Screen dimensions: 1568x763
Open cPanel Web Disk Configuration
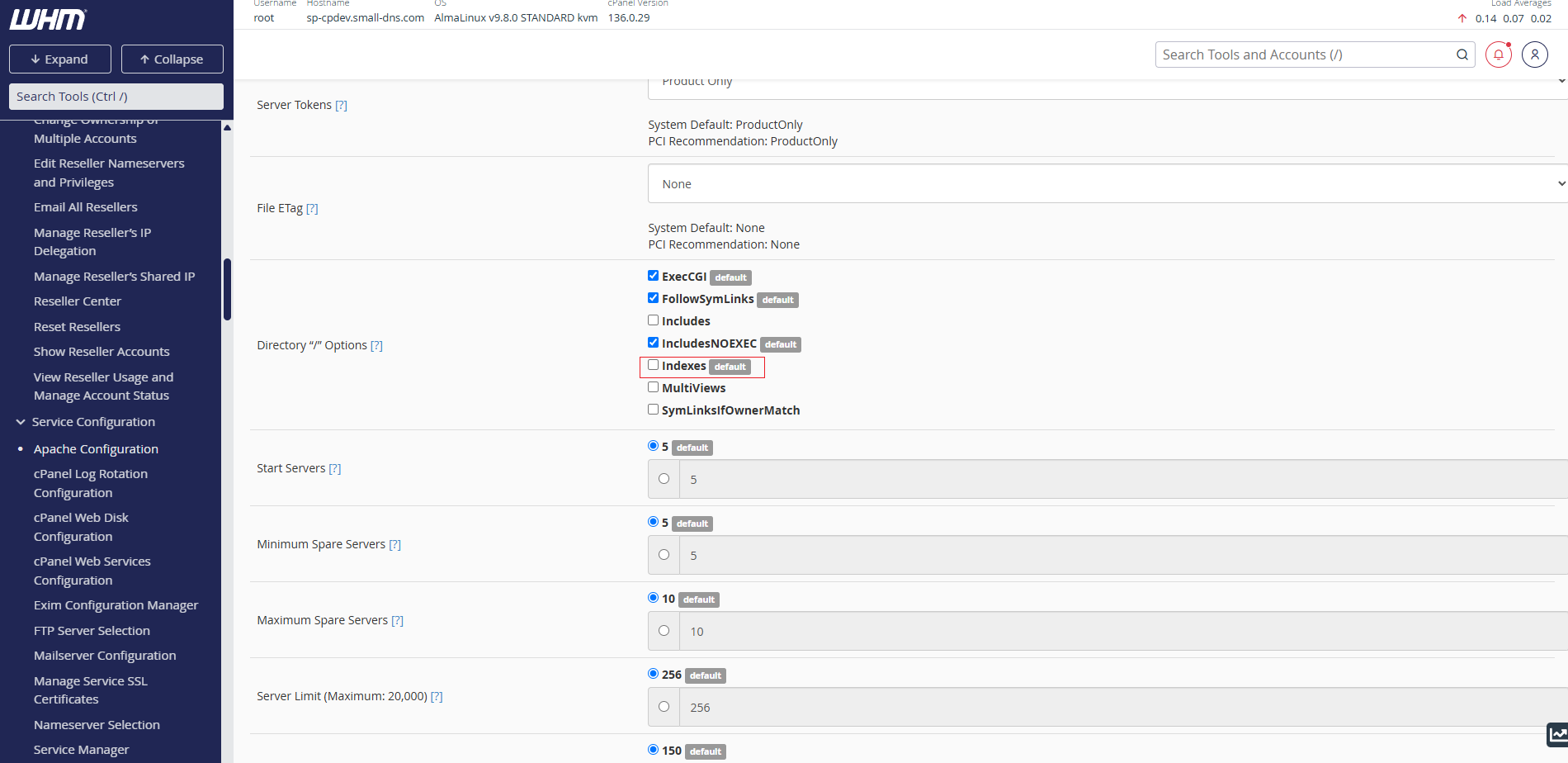(x=81, y=527)
